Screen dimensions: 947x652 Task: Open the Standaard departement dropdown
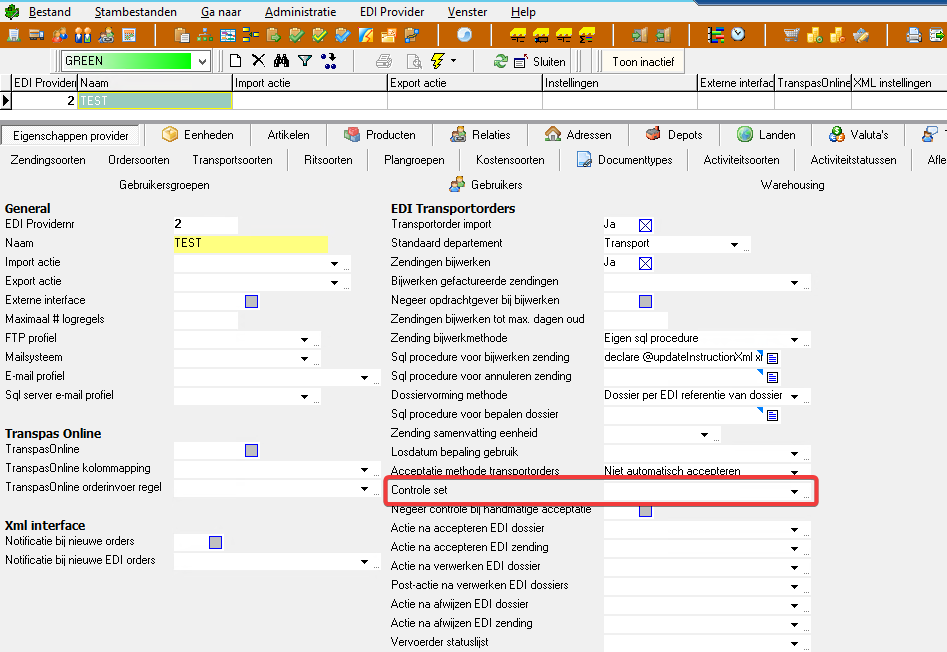coord(734,244)
